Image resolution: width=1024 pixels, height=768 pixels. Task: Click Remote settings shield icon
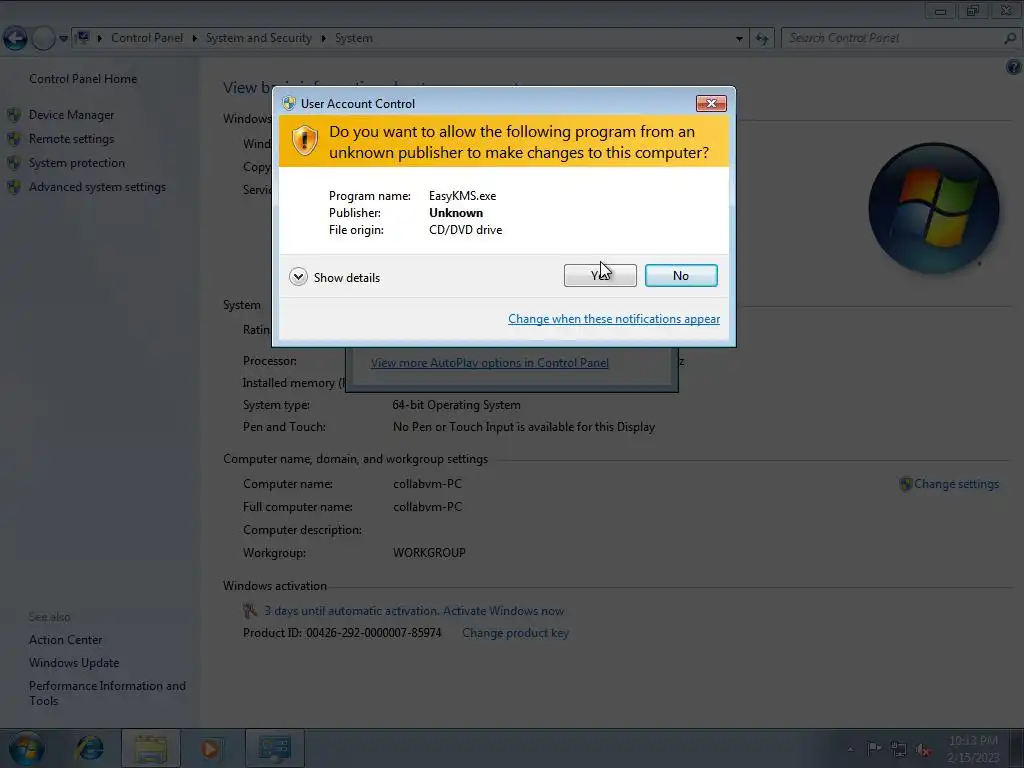[14, 139]
